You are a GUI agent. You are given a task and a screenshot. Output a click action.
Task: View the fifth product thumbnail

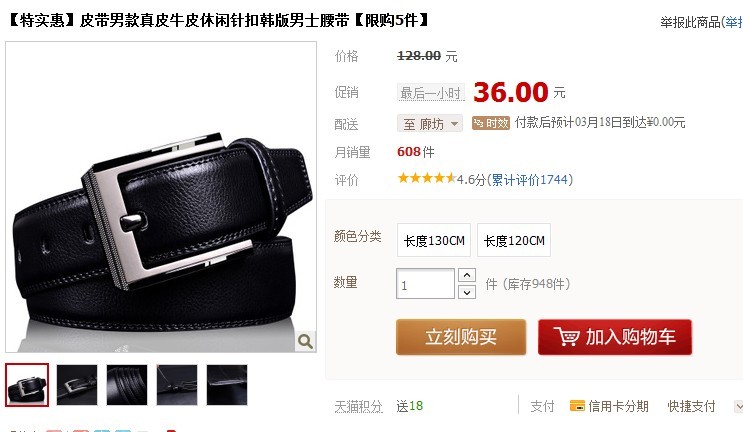coord(227,385)
